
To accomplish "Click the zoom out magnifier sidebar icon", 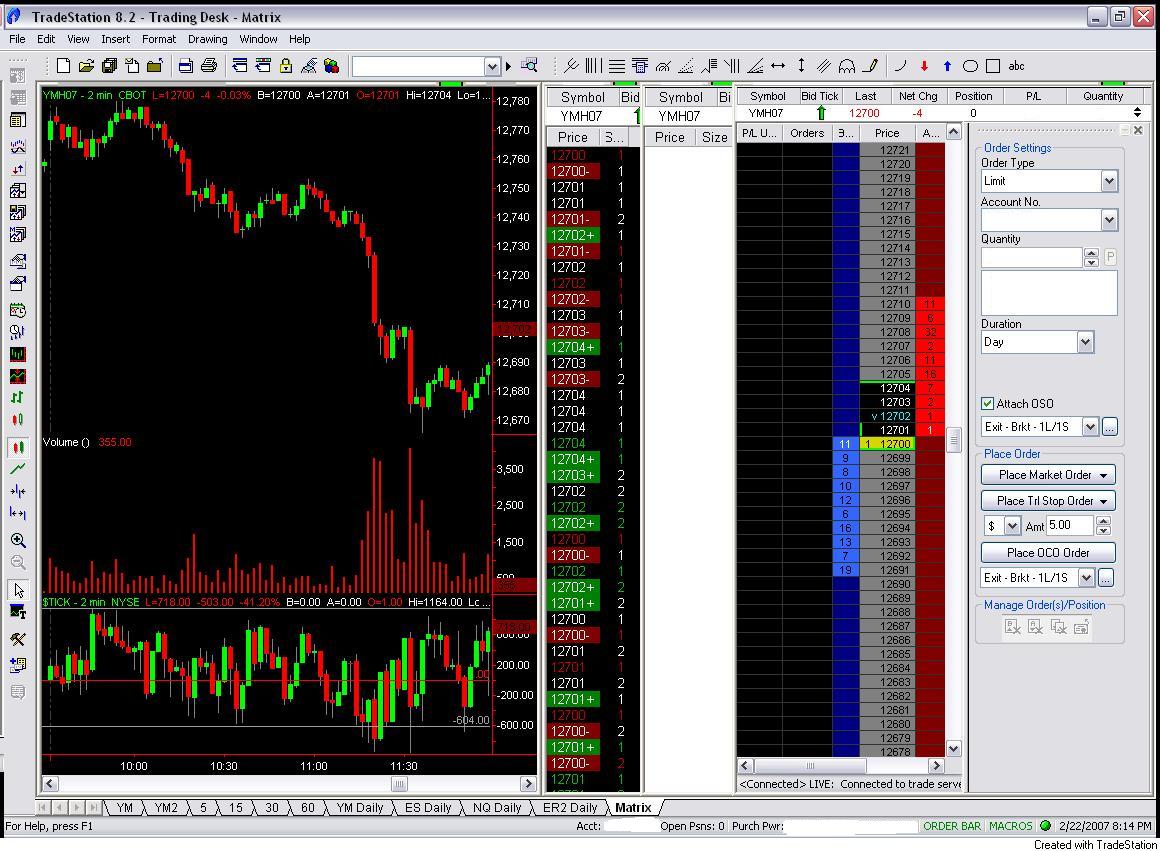I will click(18, 562).
